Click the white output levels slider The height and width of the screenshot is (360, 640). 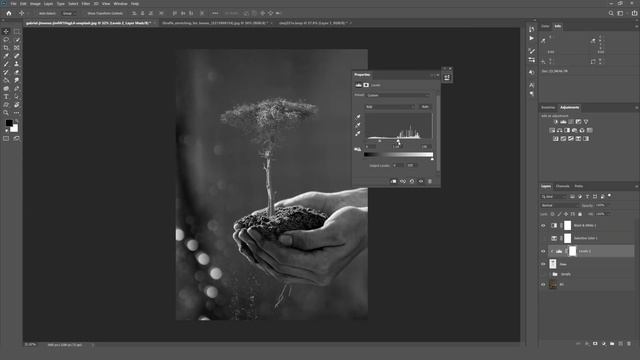point(432,159)
